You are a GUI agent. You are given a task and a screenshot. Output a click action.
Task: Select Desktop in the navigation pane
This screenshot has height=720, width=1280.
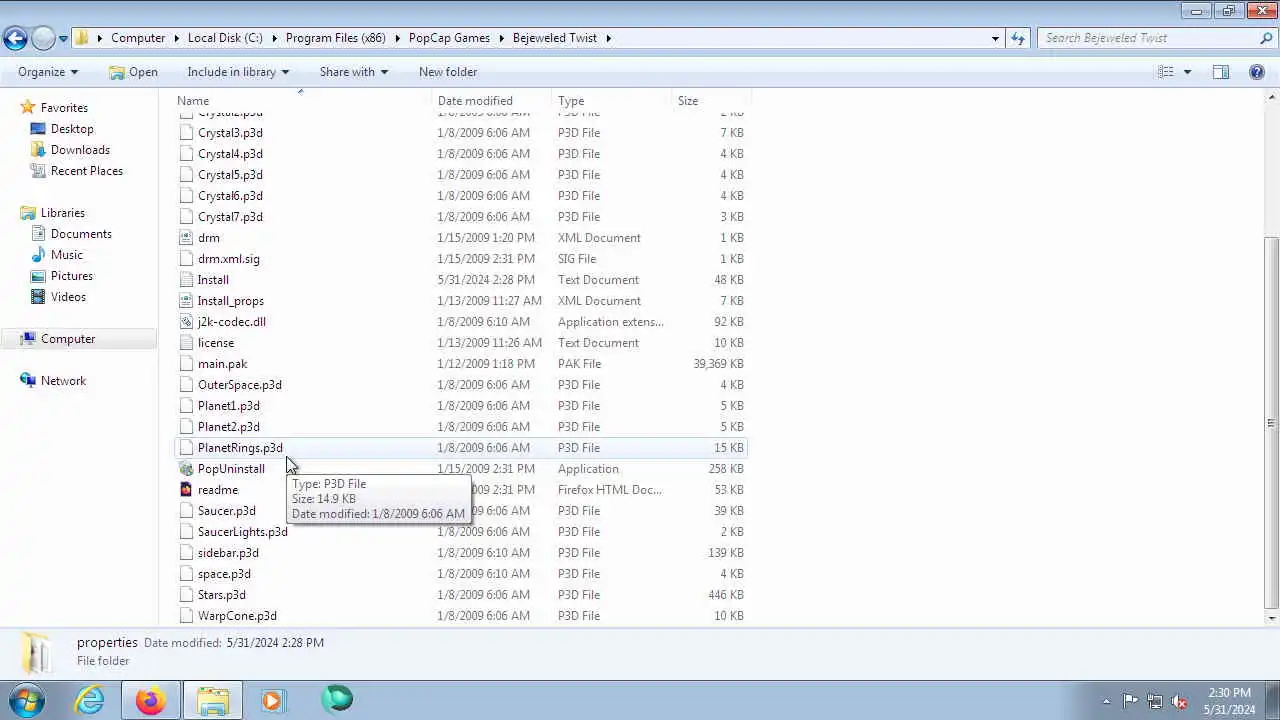[x=72, y=129]
